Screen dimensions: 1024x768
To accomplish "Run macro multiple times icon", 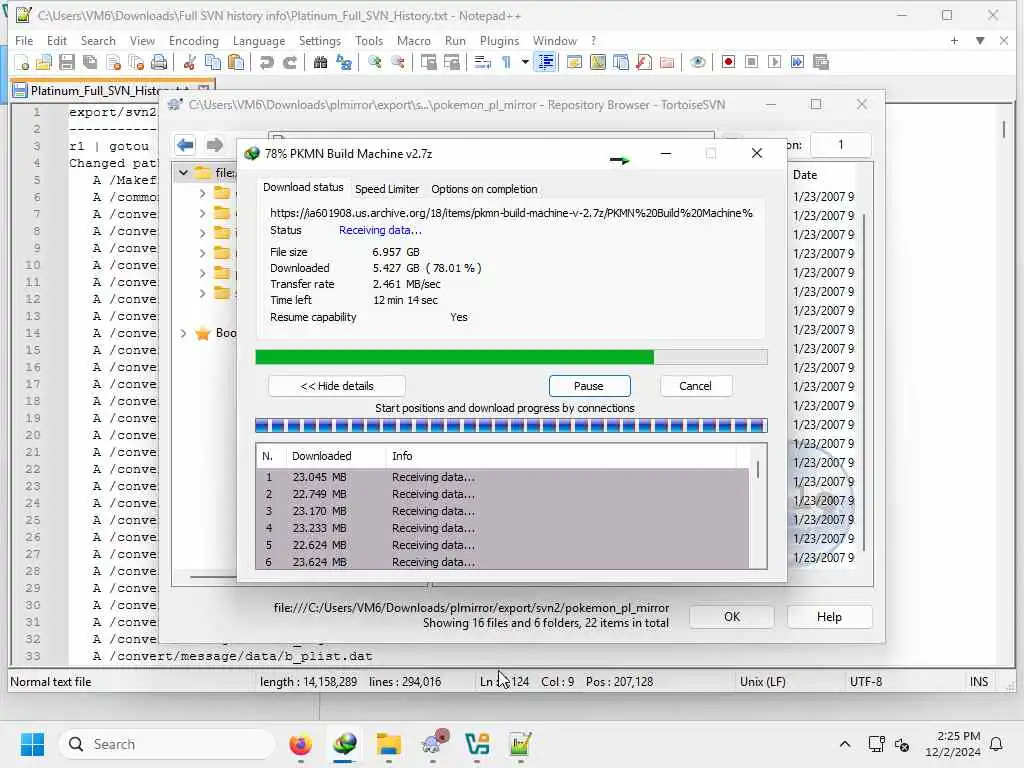I will point(797,63).
